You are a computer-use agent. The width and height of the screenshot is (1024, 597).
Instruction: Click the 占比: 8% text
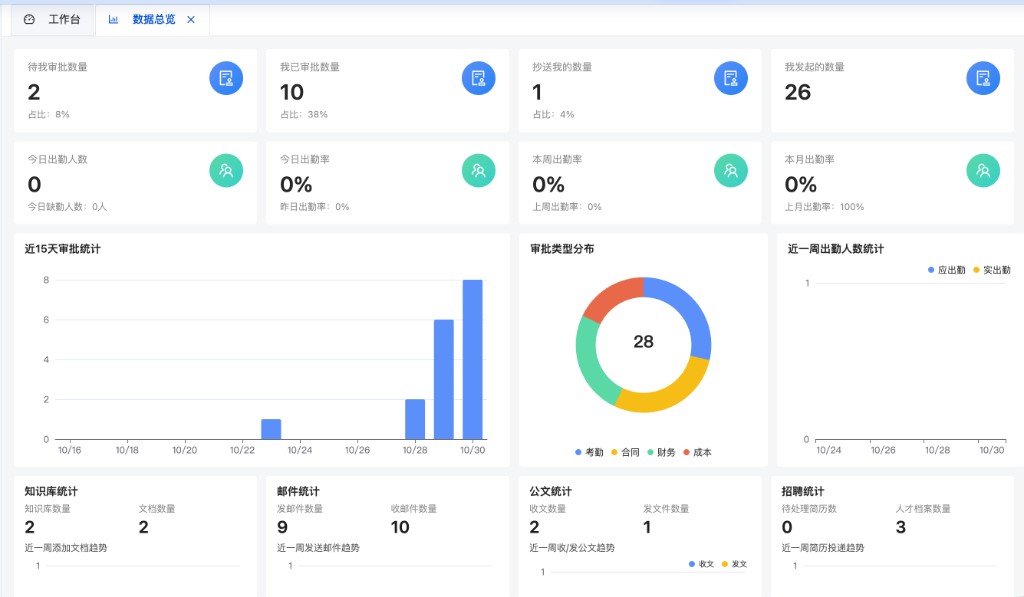[x=48, y=114]
